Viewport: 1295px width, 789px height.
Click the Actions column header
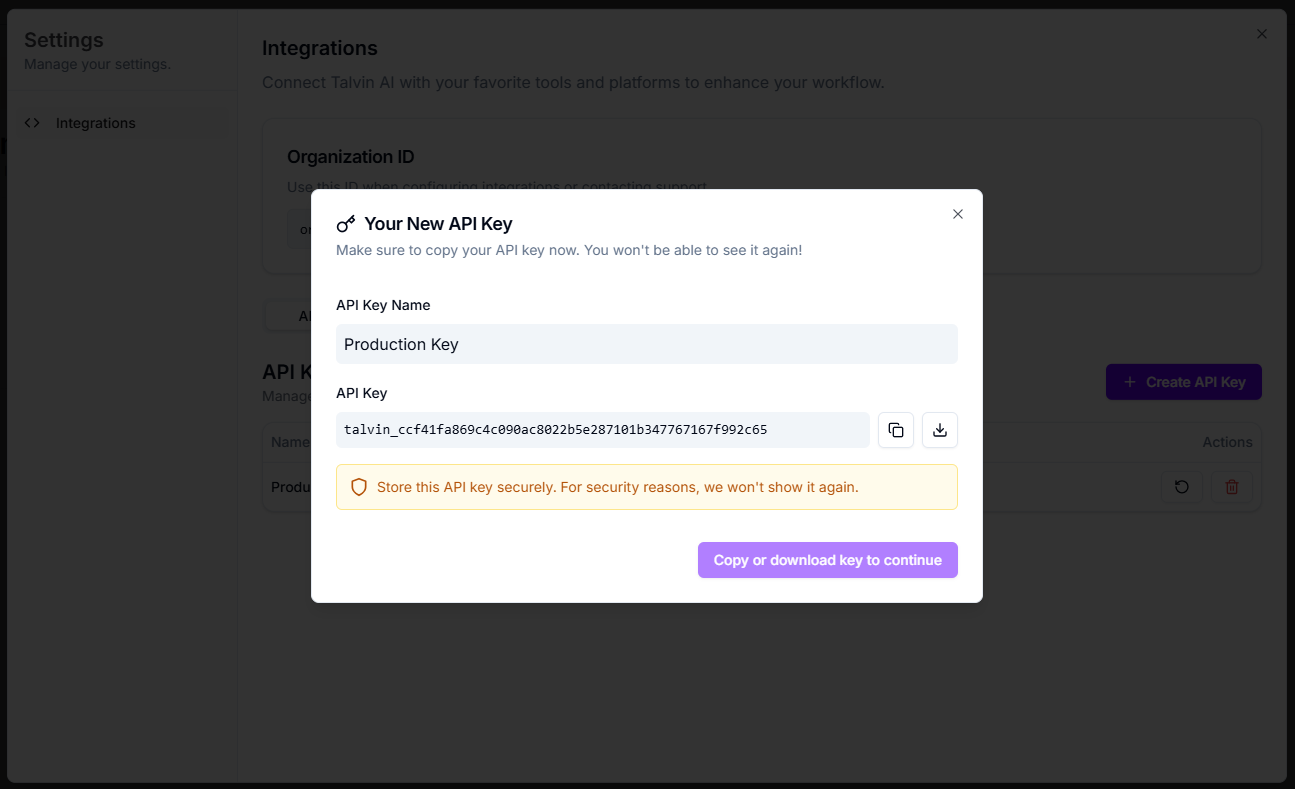click(x=1227, y=442)
